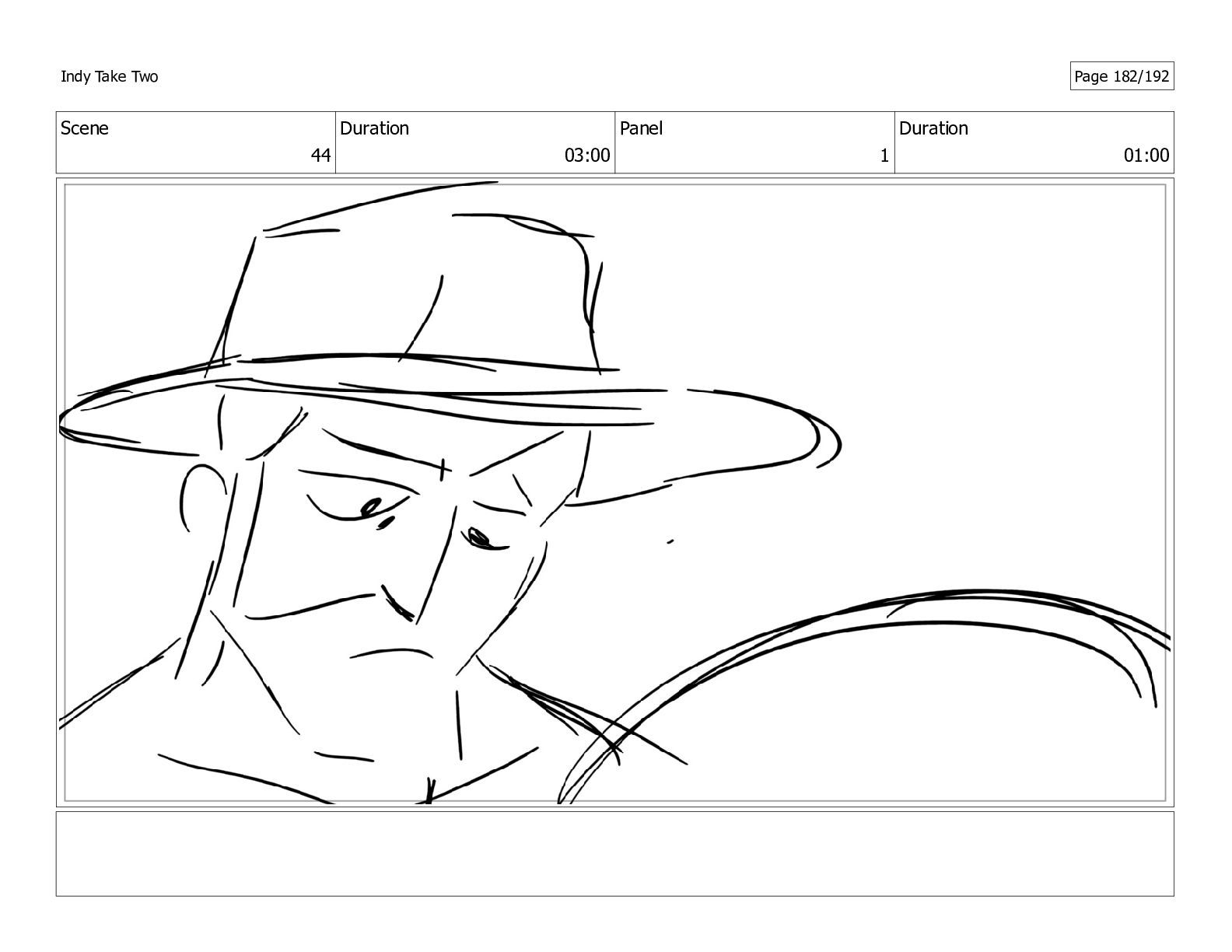Click the 'Page 182/192' page indicator box

(1122, 76)
